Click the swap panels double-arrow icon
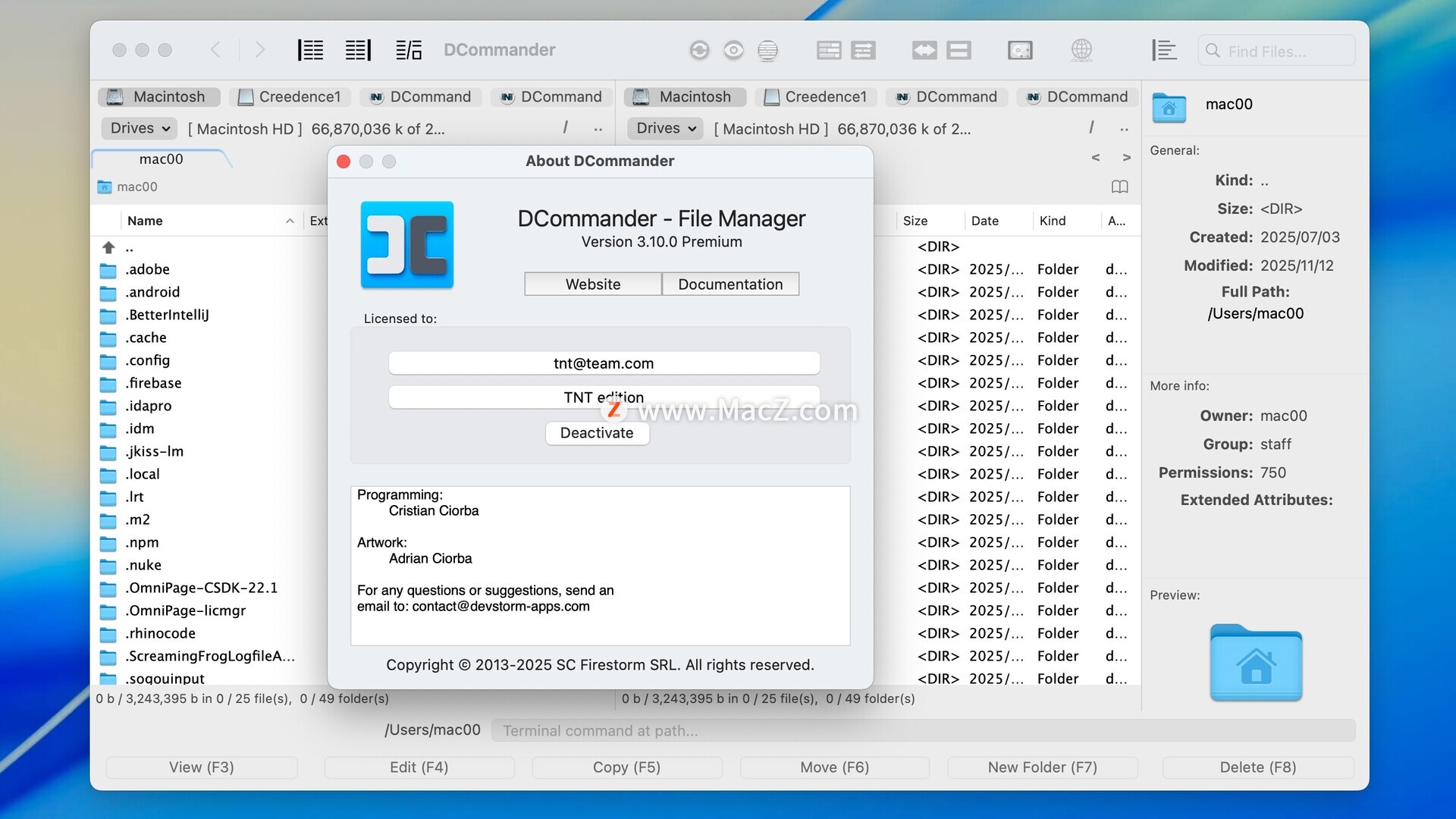 click(x=924, y=50)
